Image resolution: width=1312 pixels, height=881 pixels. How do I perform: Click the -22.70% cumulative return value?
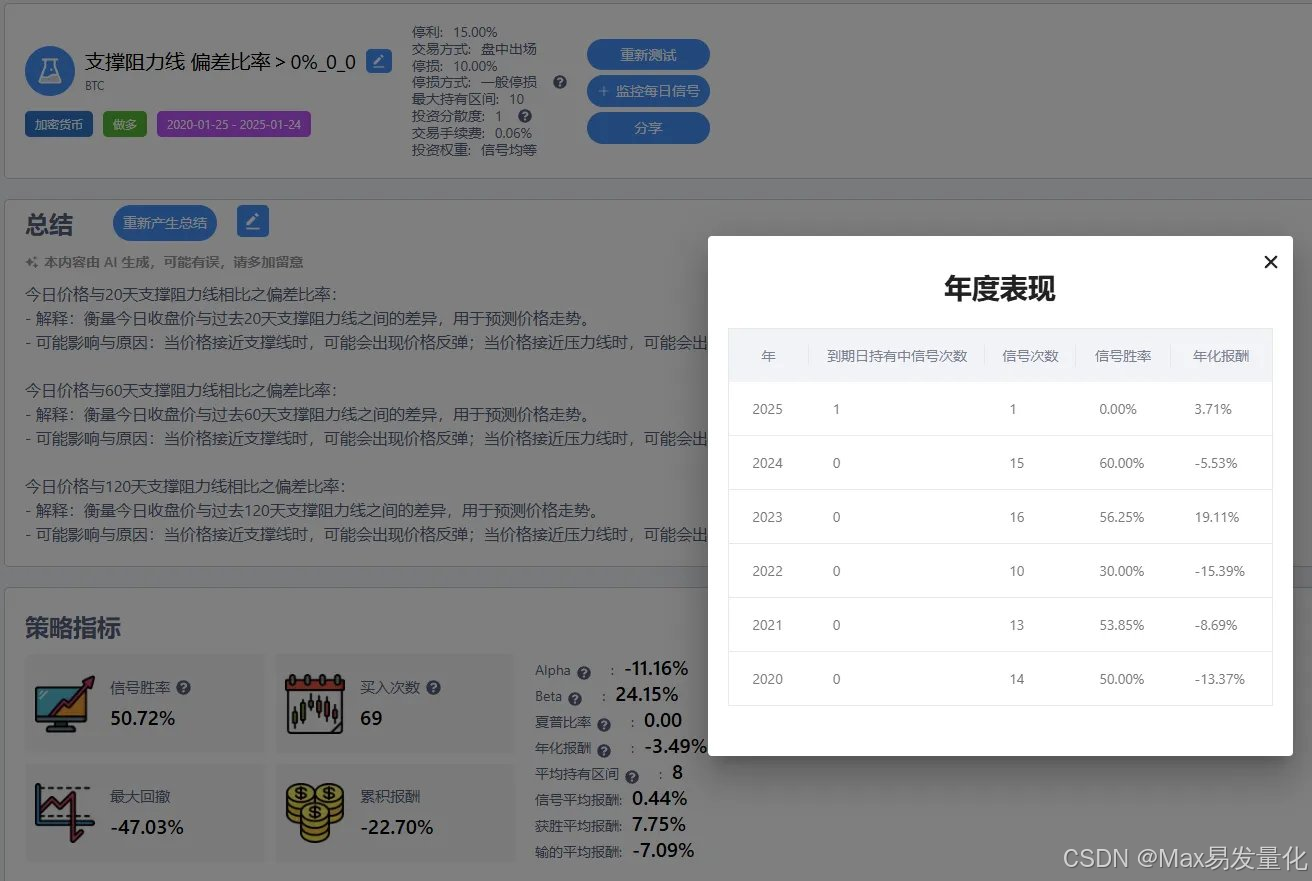coord(397,827)
